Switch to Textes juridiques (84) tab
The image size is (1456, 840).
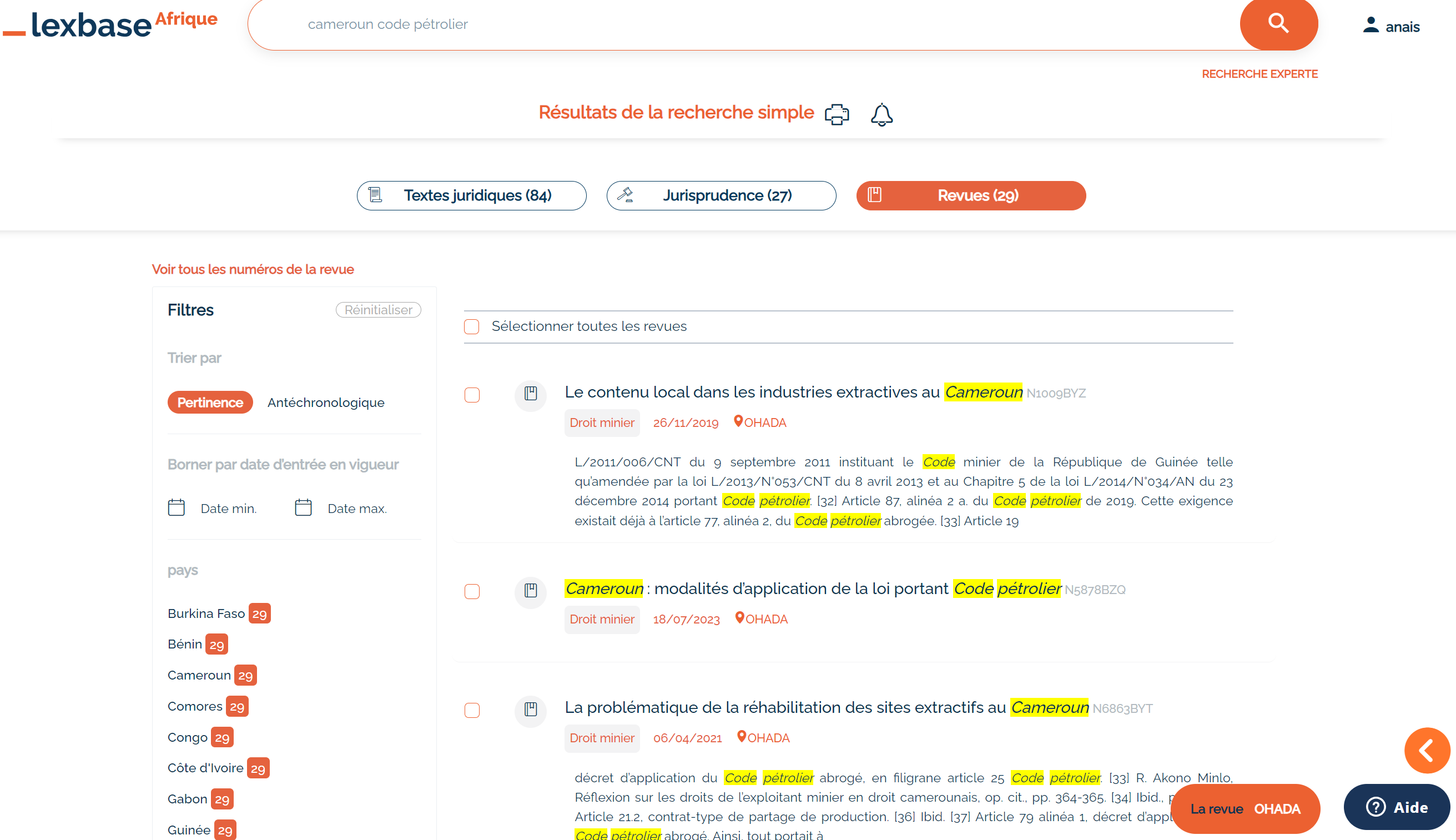pos(471,195)
